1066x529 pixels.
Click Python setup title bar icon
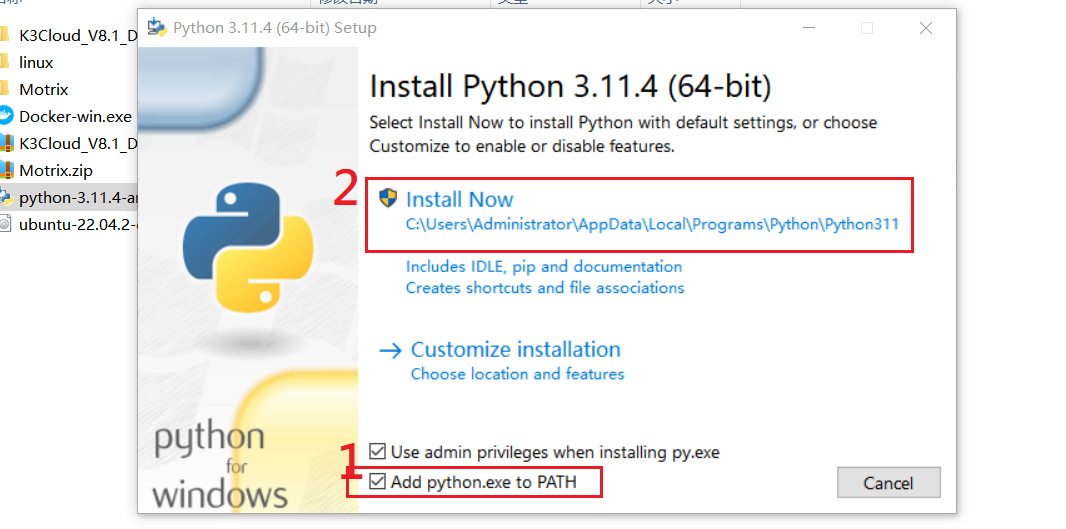[x=157, y=28]
